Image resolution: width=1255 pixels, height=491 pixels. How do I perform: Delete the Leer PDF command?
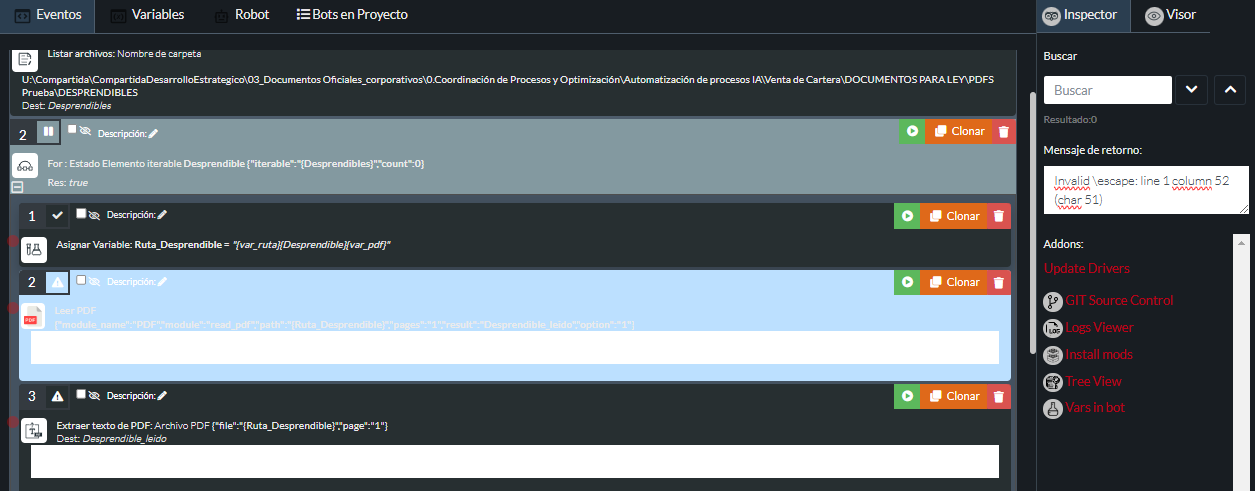1001,282
